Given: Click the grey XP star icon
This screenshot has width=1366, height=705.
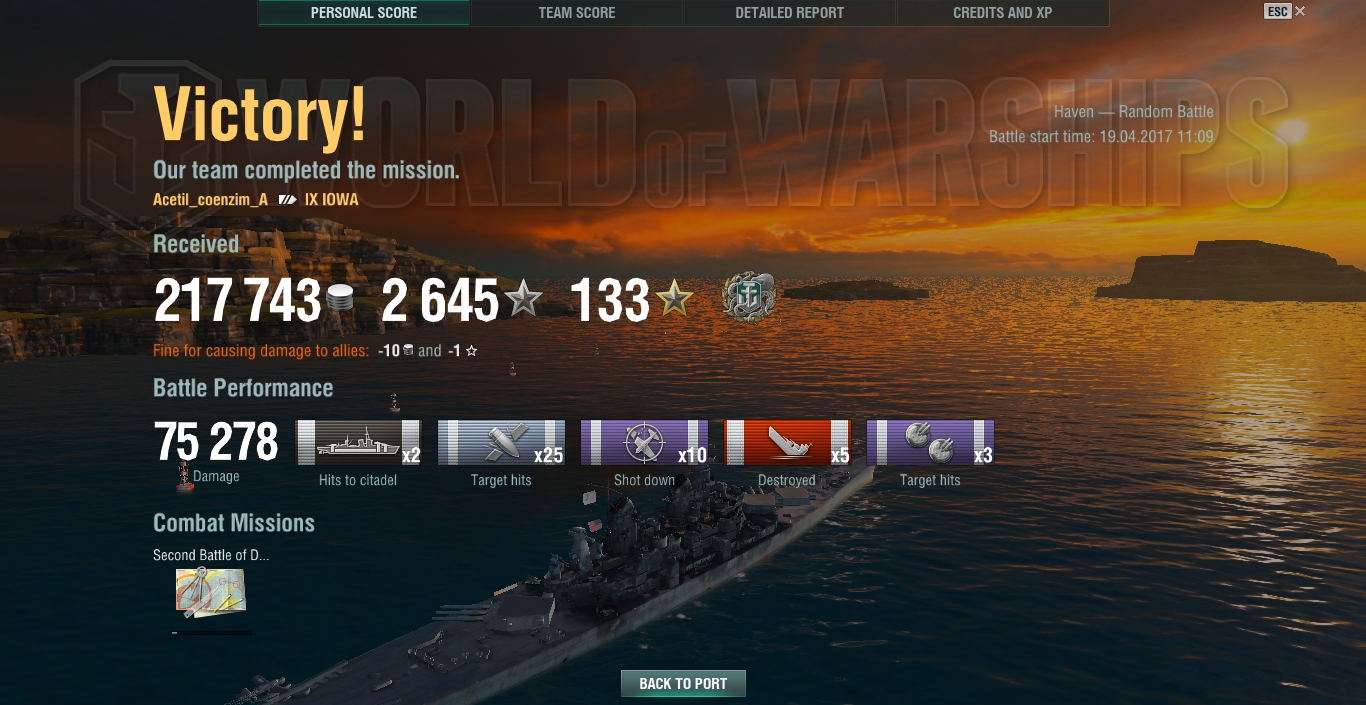Looking at the screenshot, I should pyautogui.click(x=523, y=299).
